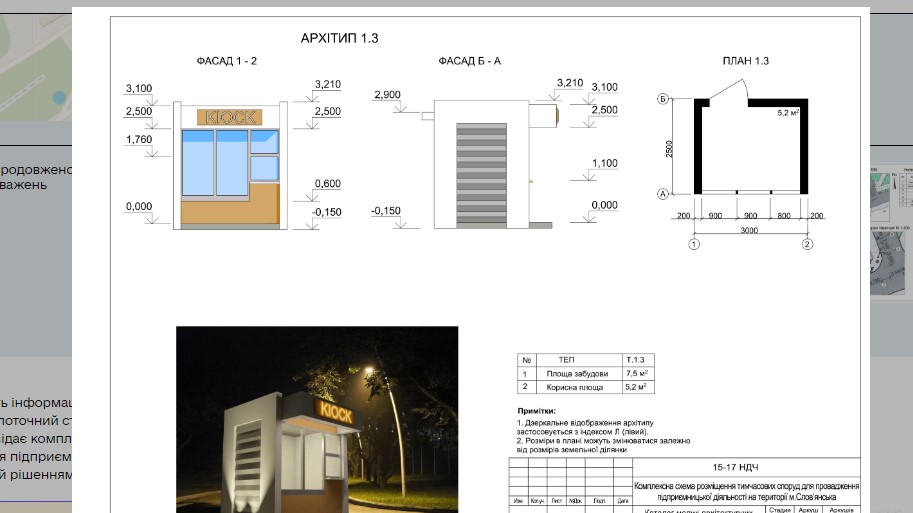Screen dimensions: 913x513
Task: Click the background map in the top-left corner
Action: coord(36,67)
